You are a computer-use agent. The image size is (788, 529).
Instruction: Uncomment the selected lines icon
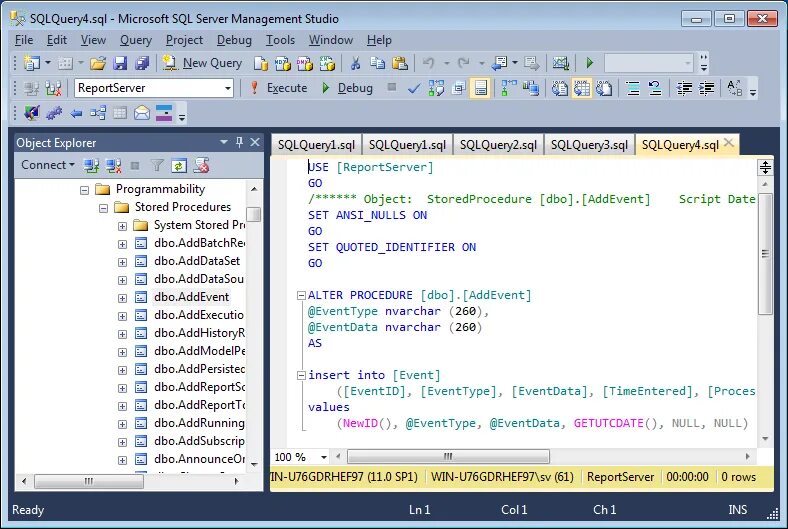tap(655, 88)
